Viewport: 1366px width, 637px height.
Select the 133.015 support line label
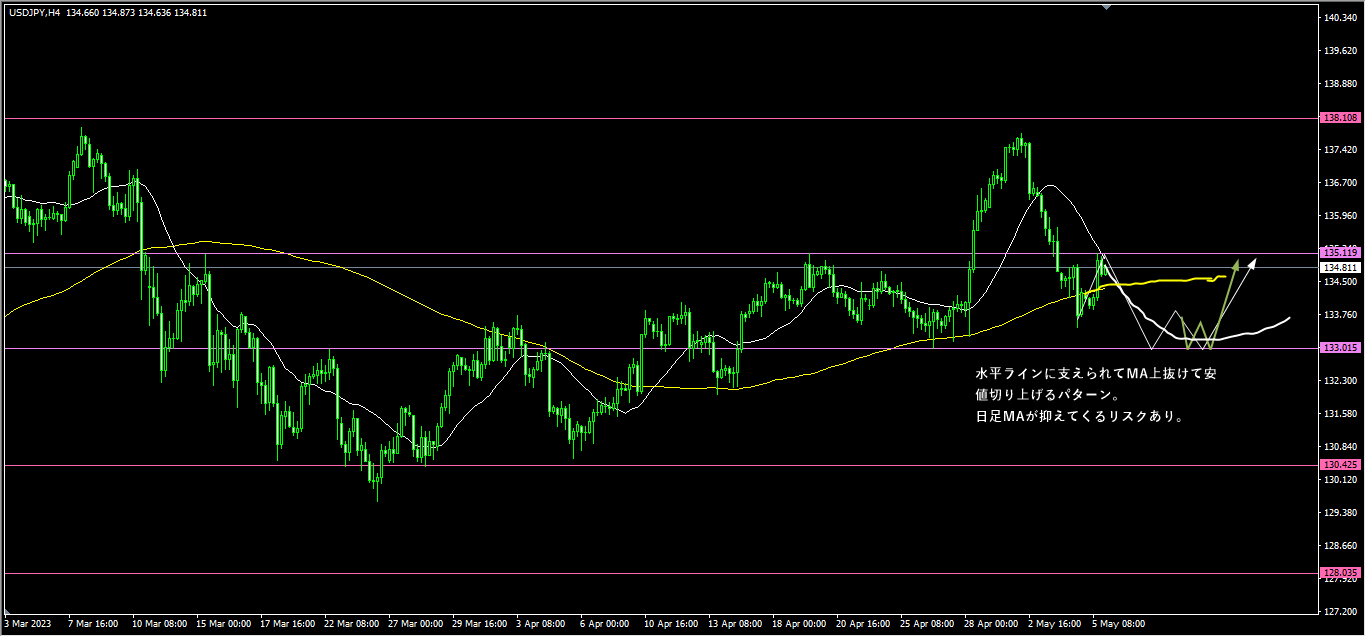pyautogui.click(x=1338, y=348)
